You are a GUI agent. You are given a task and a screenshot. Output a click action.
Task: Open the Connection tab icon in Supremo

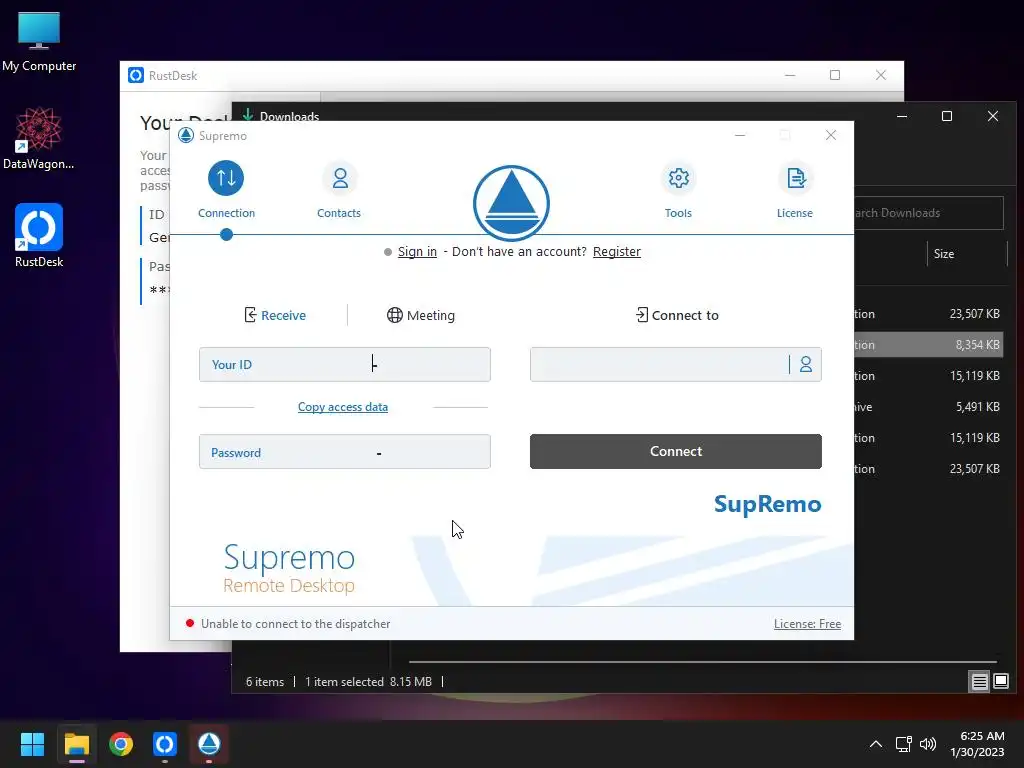click(x=226, y=178)
